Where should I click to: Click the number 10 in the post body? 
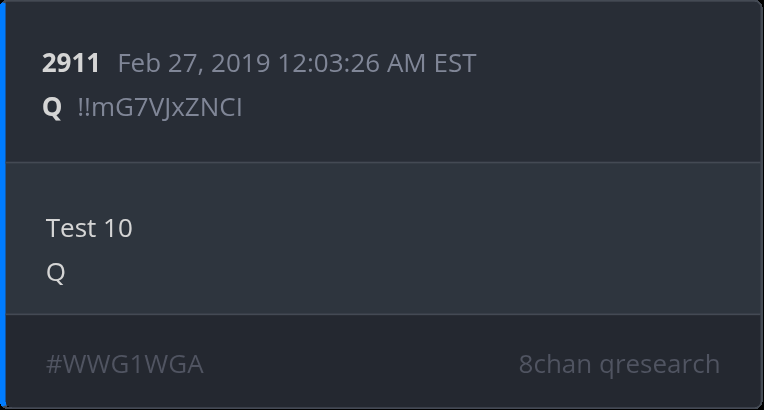[x=118, y=228]
